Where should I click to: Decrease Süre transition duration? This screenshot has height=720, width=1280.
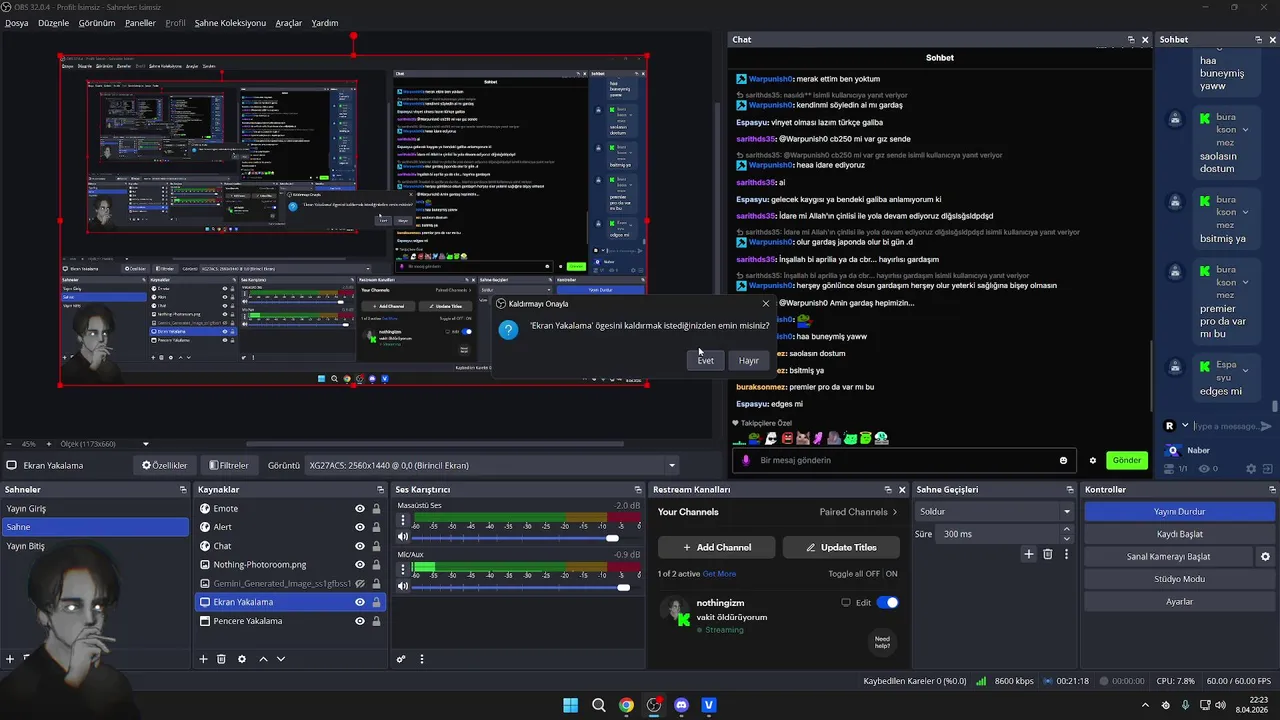click(1066, 539)
